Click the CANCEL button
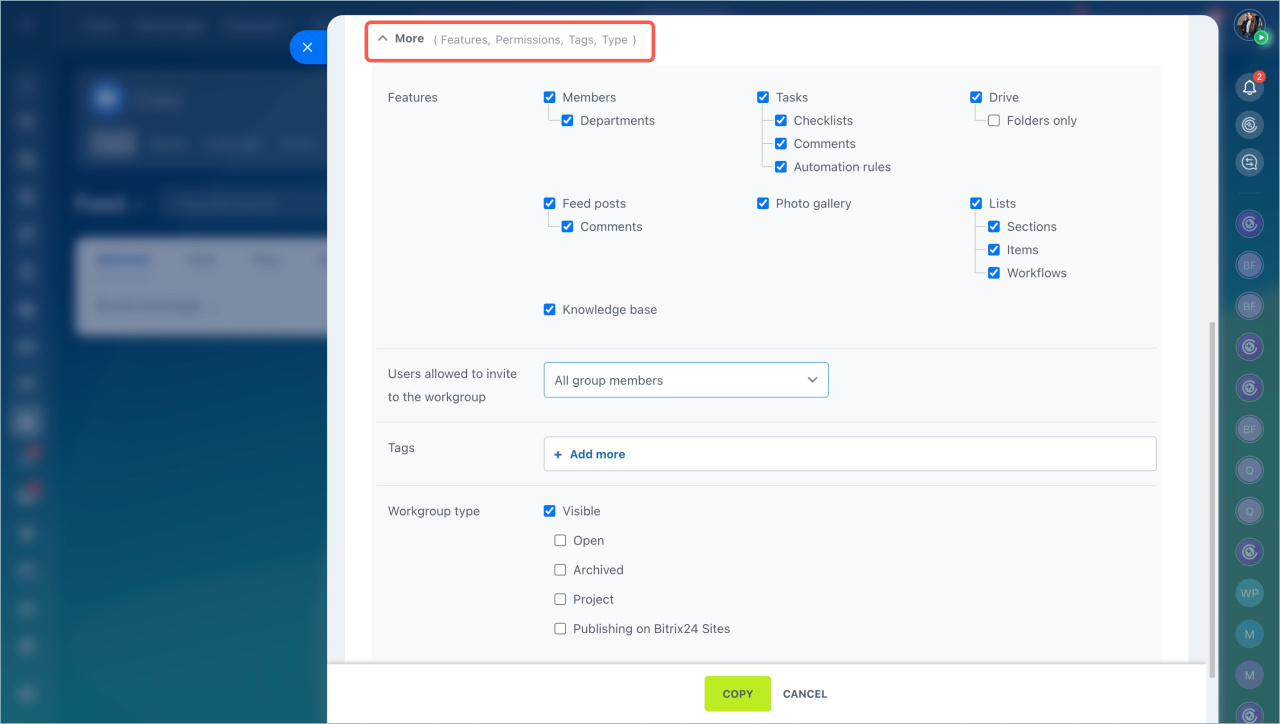The image size is (1280, 724). (x=805, y=694)
